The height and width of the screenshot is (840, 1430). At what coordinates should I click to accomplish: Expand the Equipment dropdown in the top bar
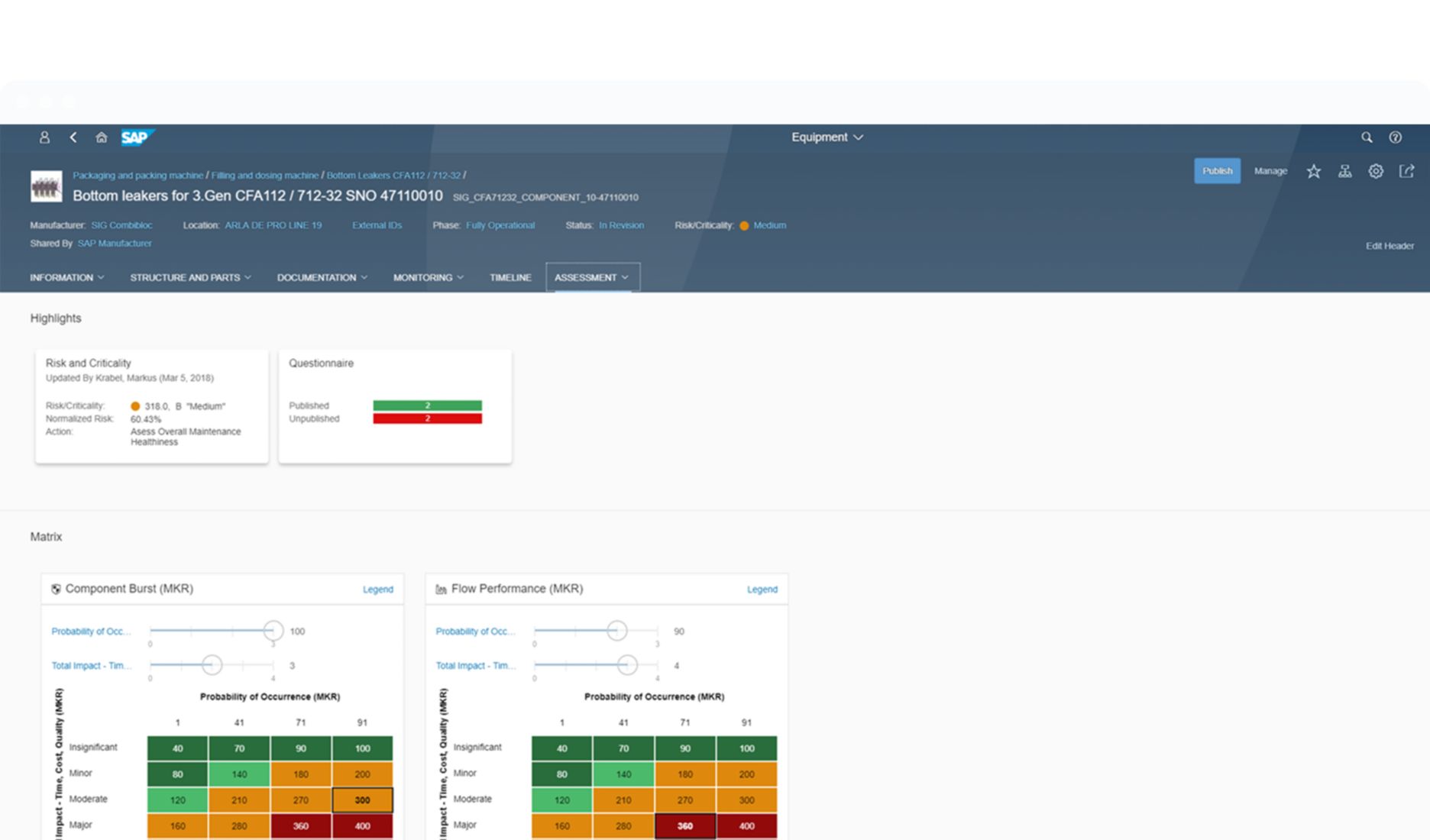point(827,137)
